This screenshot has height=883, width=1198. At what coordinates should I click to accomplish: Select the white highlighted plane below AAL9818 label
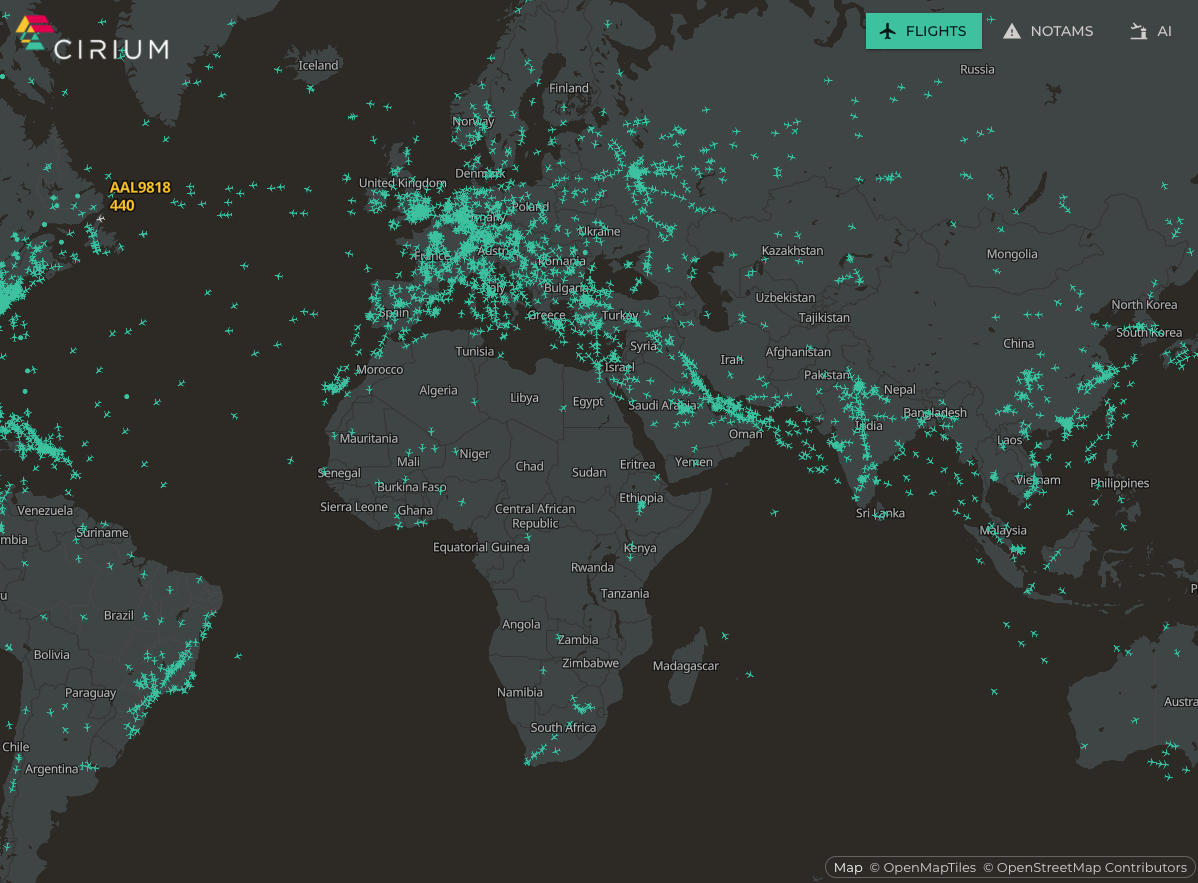(100, 218)
